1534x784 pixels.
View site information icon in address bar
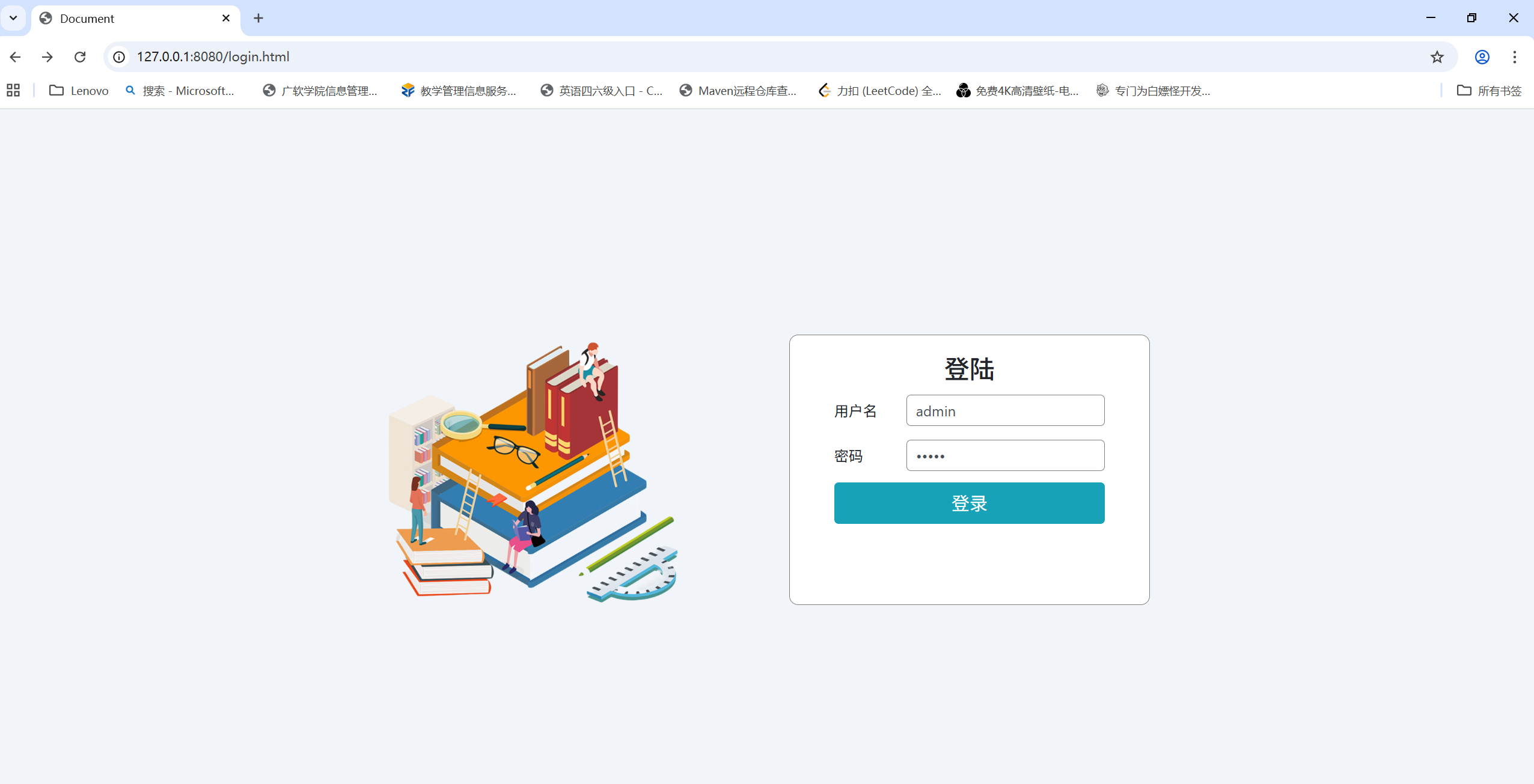click(x=119, y=56)
